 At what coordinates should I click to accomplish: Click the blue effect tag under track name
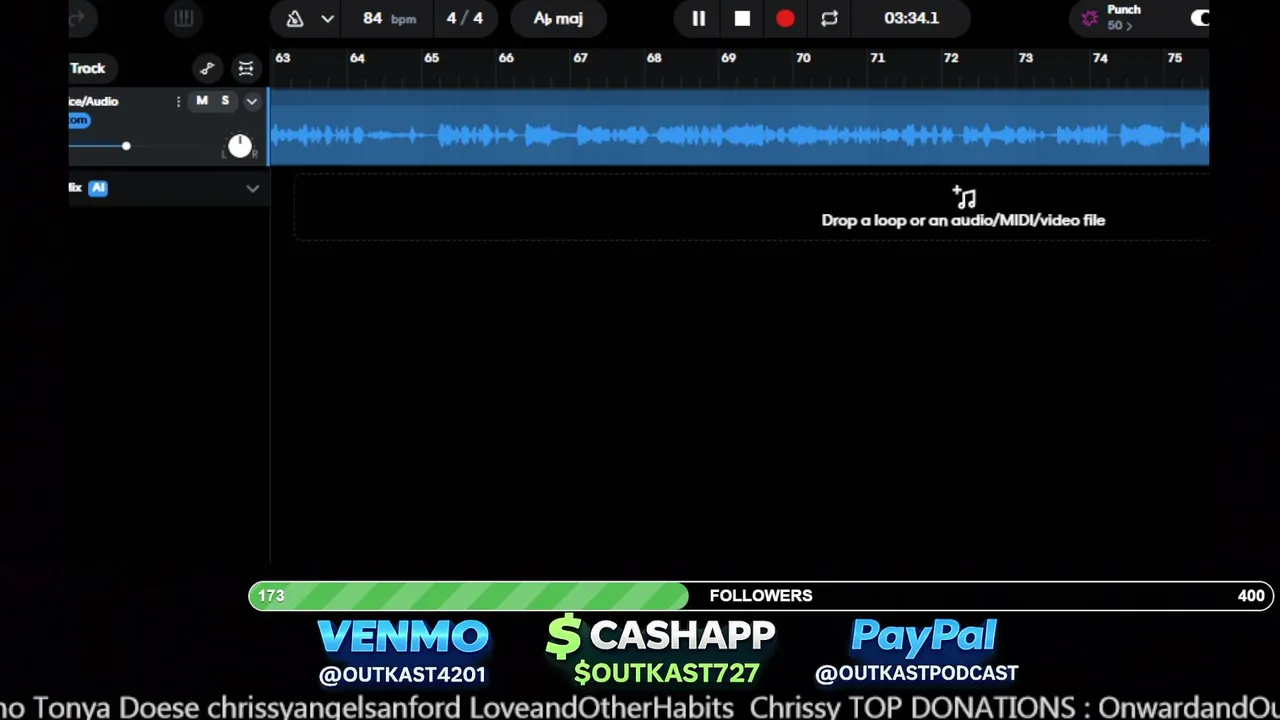click(x=79, y=120)
